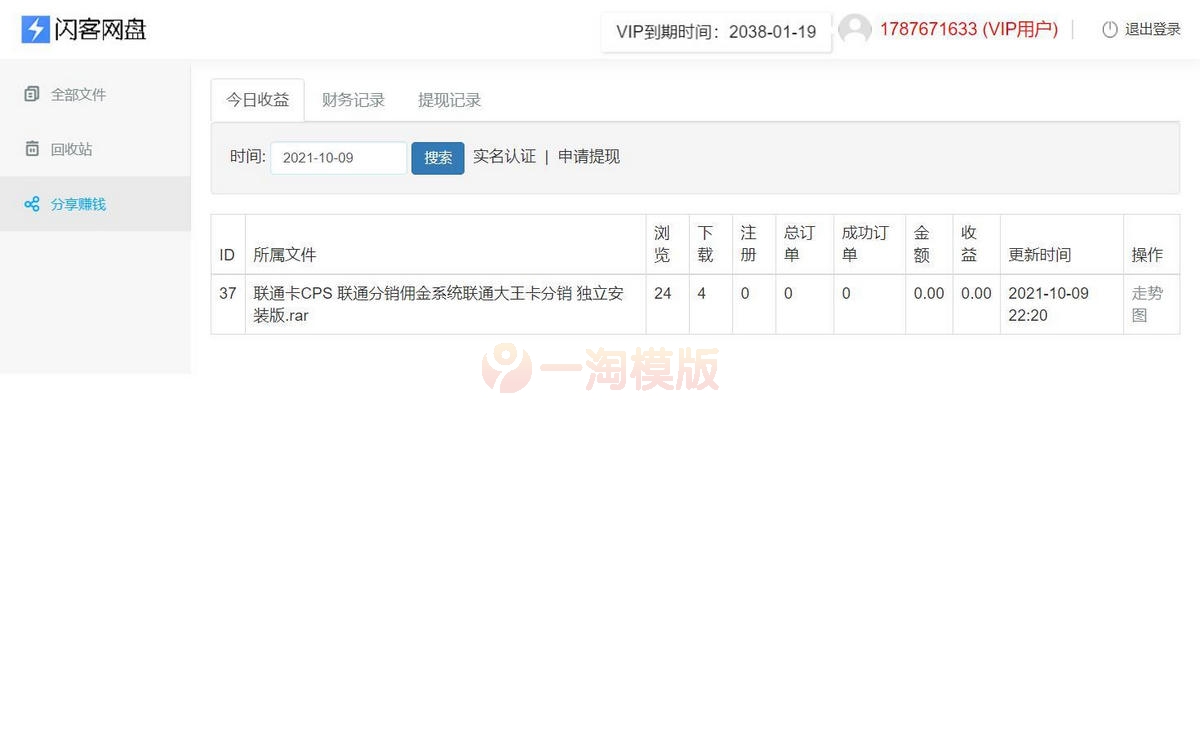Open the 回收站 trash icon in sidebar
This screenshot has width=1200, height=737.
31,149
